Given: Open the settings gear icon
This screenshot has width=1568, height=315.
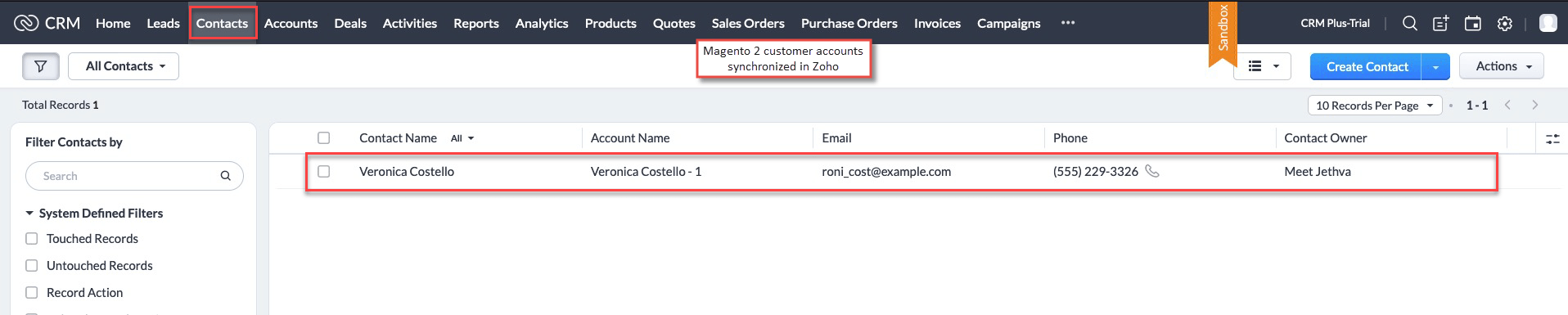Looking at the screenshot, I should (x=1505, y=24).
